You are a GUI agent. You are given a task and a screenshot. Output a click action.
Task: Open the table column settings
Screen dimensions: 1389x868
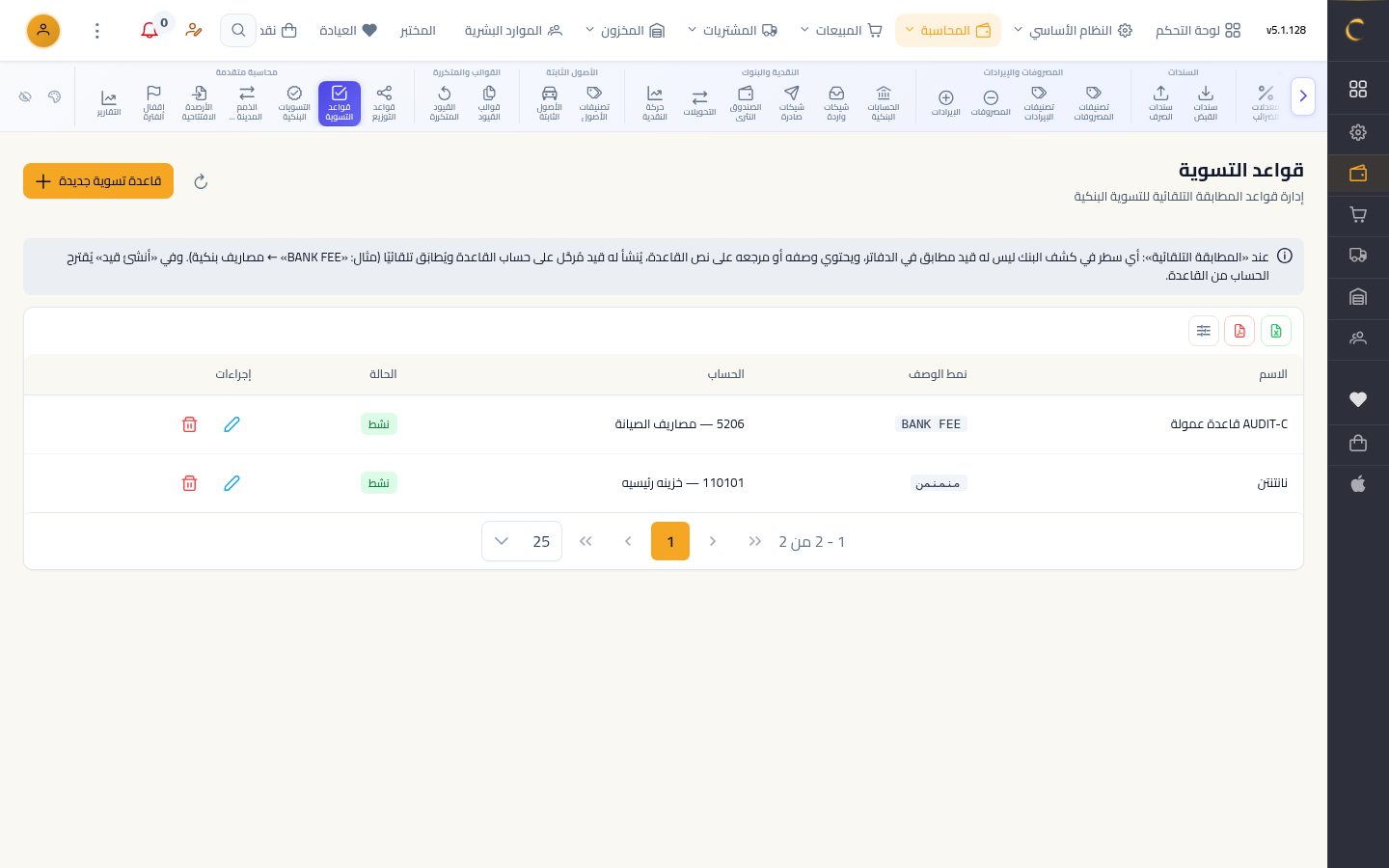point(1204,331)
